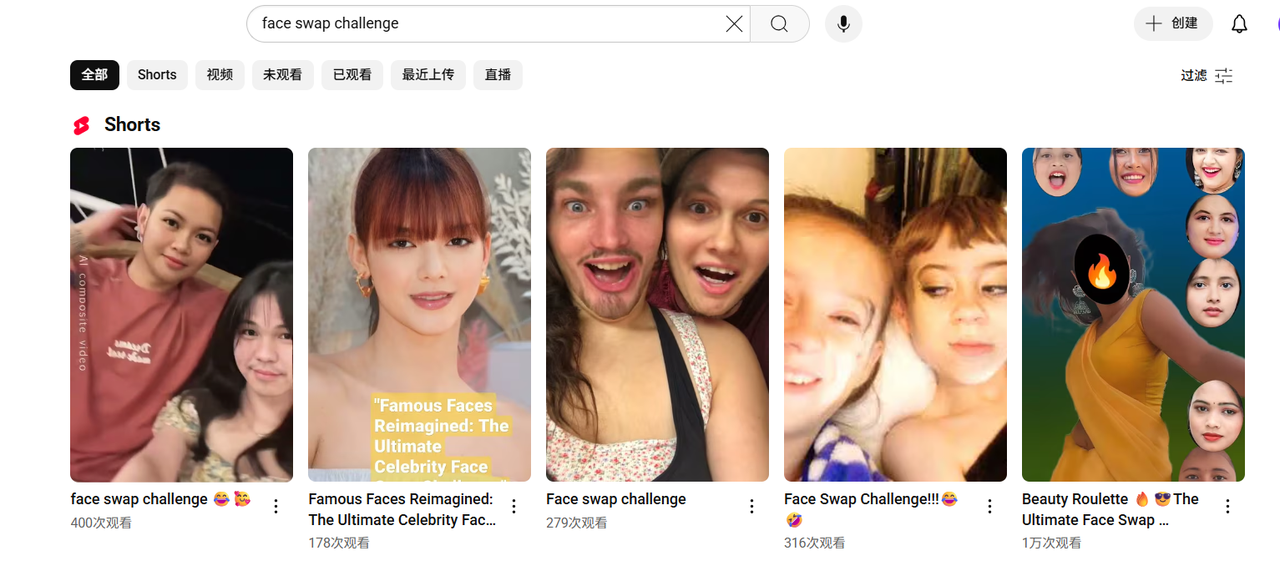This screenshot has height=576, width=1280.
Task: Open the three-dot menu for 'Beauty Roulette' video
Action: 1227,506
